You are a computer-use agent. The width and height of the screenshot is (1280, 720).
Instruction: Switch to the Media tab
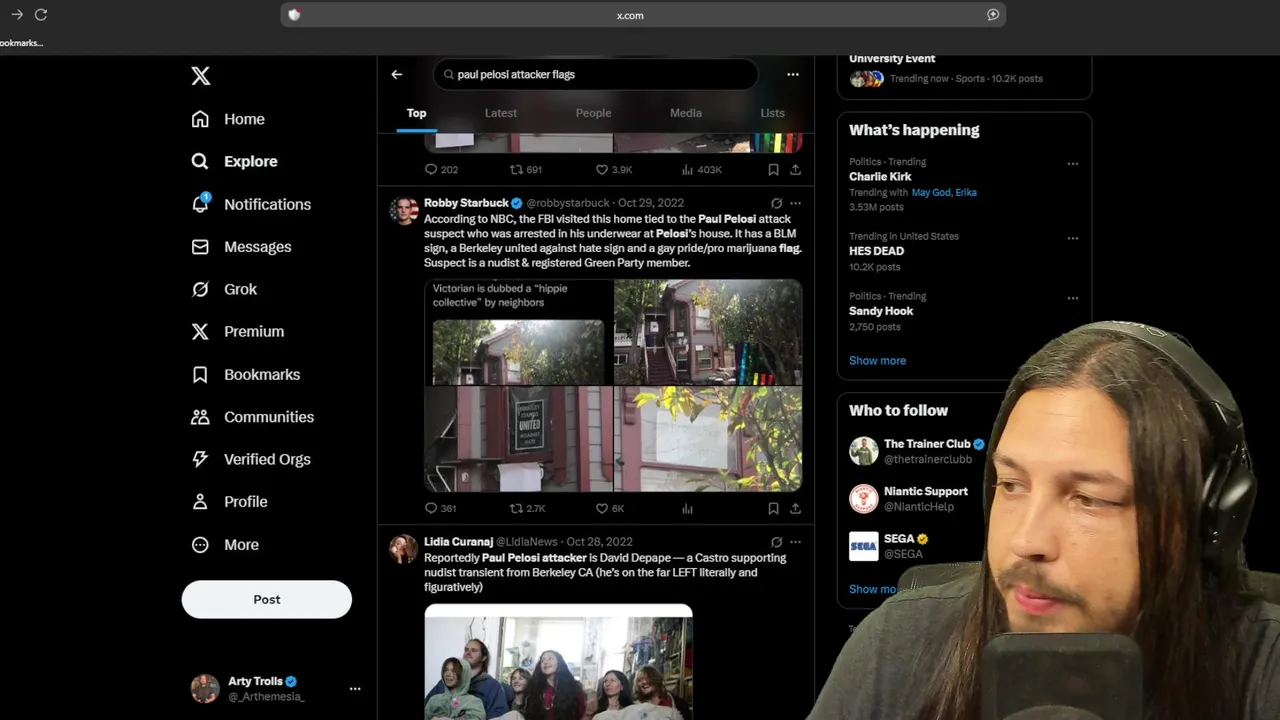pyautogui.click(x=686, y=113)
